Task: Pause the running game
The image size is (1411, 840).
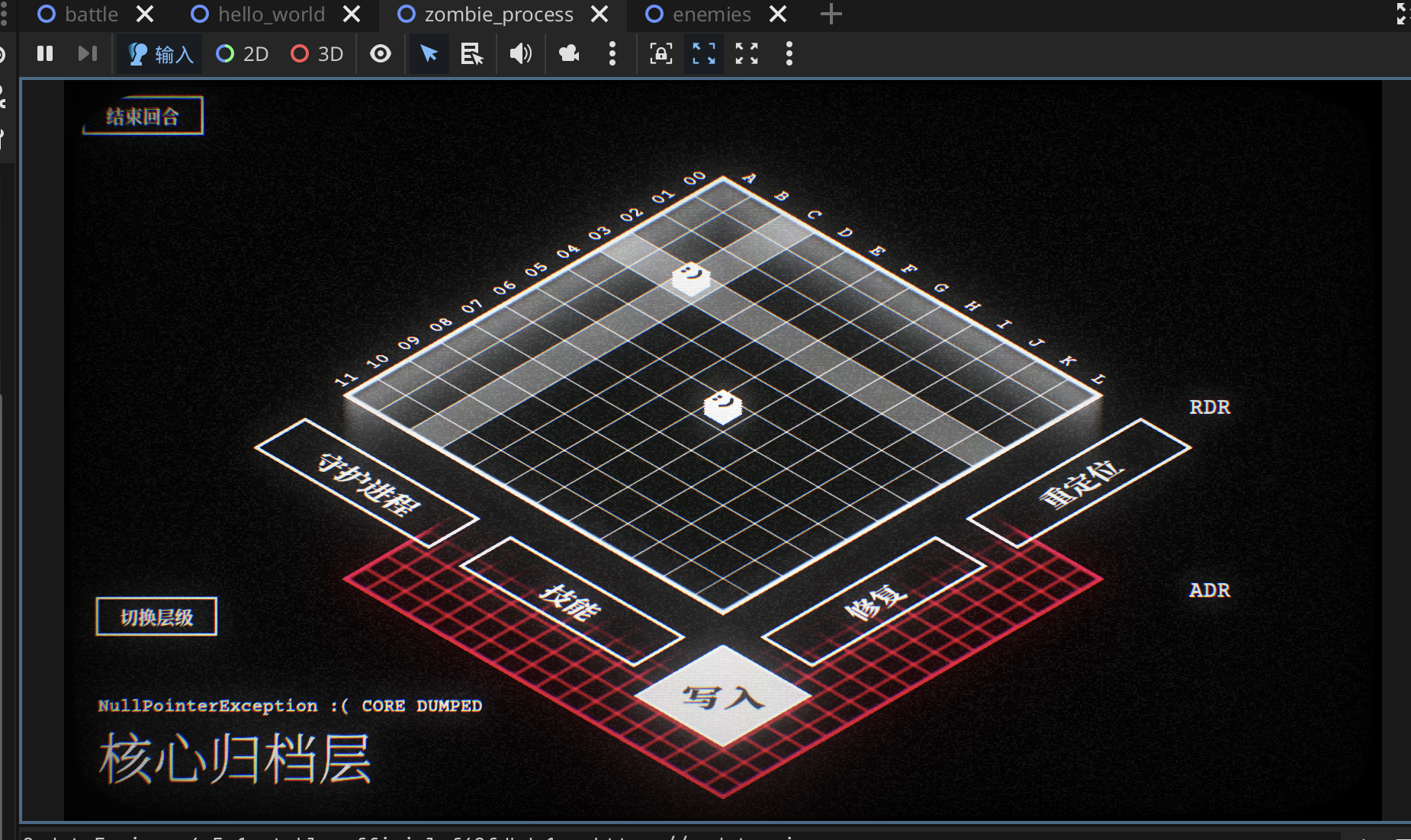Action: tap(45, 53)
